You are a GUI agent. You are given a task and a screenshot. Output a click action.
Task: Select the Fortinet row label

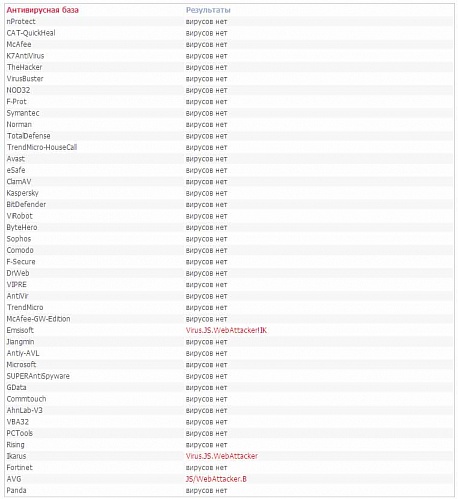point(19,467)
